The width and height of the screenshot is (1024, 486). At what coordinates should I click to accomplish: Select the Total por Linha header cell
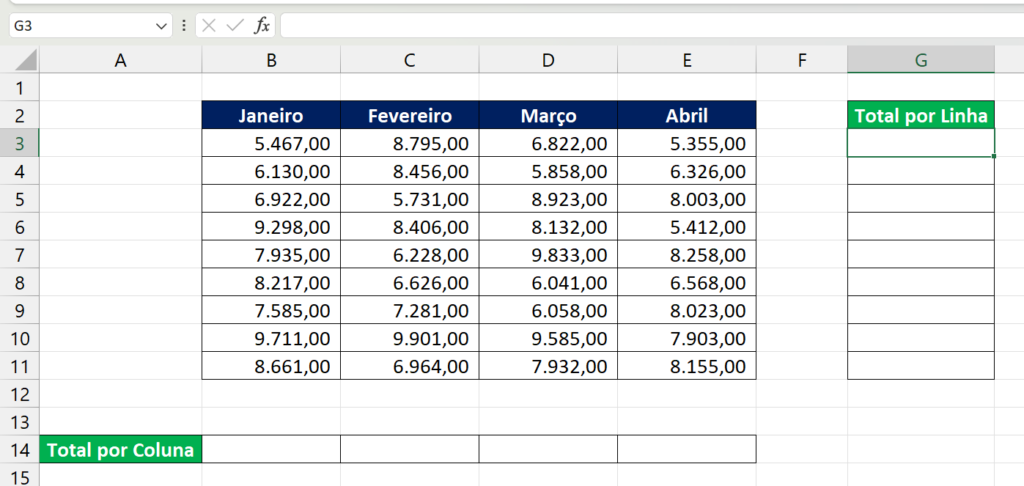(921, 116)
